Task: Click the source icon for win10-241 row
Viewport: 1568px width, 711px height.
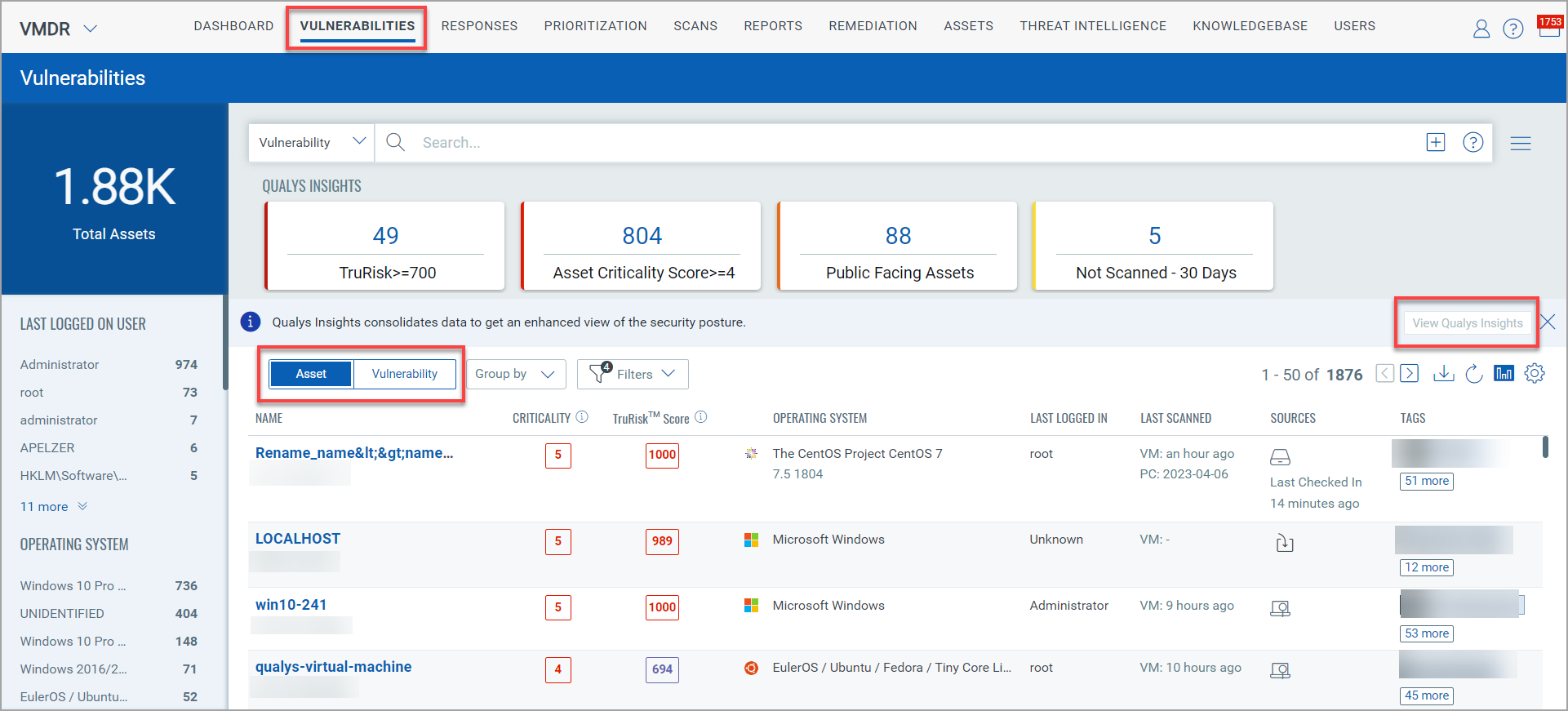Action: [1280, 608]
